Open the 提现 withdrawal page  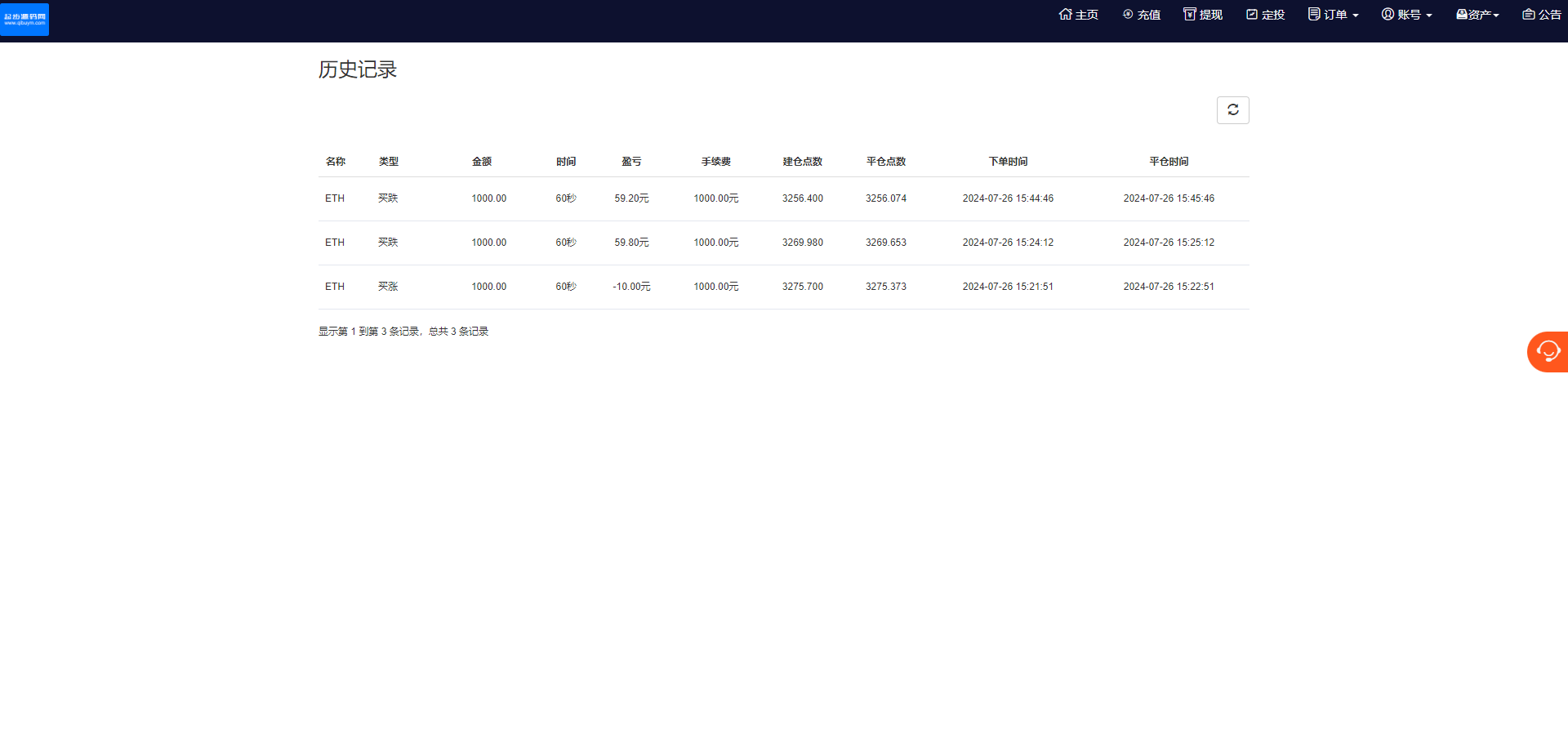pyautogui.click(x=1203, y=15)
